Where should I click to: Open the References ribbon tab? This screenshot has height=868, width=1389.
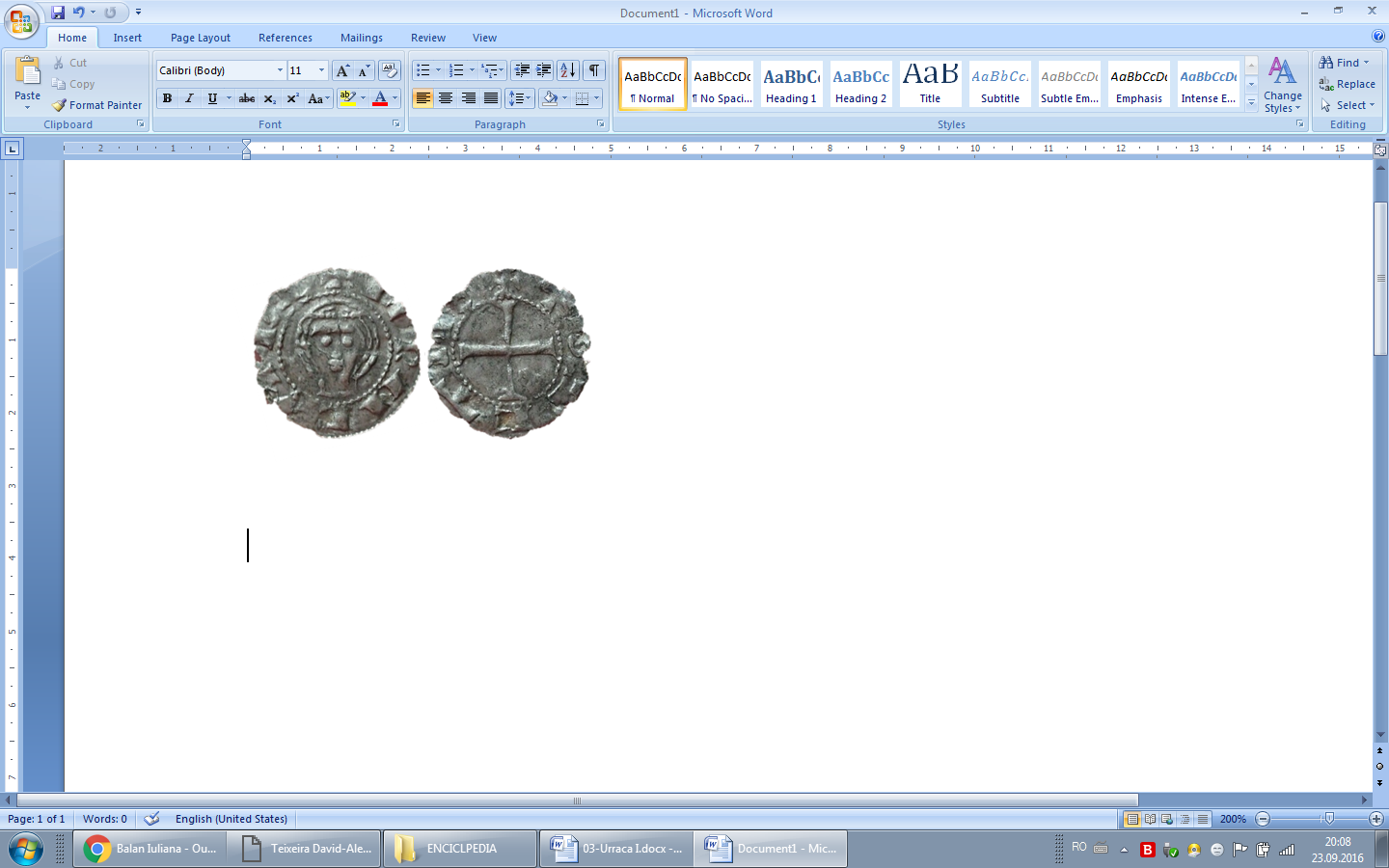[285, 38]
